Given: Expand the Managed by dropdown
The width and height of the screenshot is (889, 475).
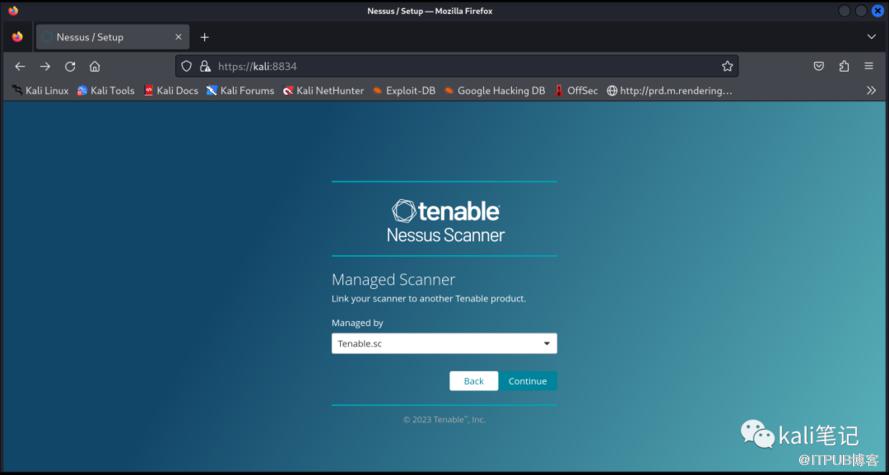Looking at the screenshot, I should [444, 343].
